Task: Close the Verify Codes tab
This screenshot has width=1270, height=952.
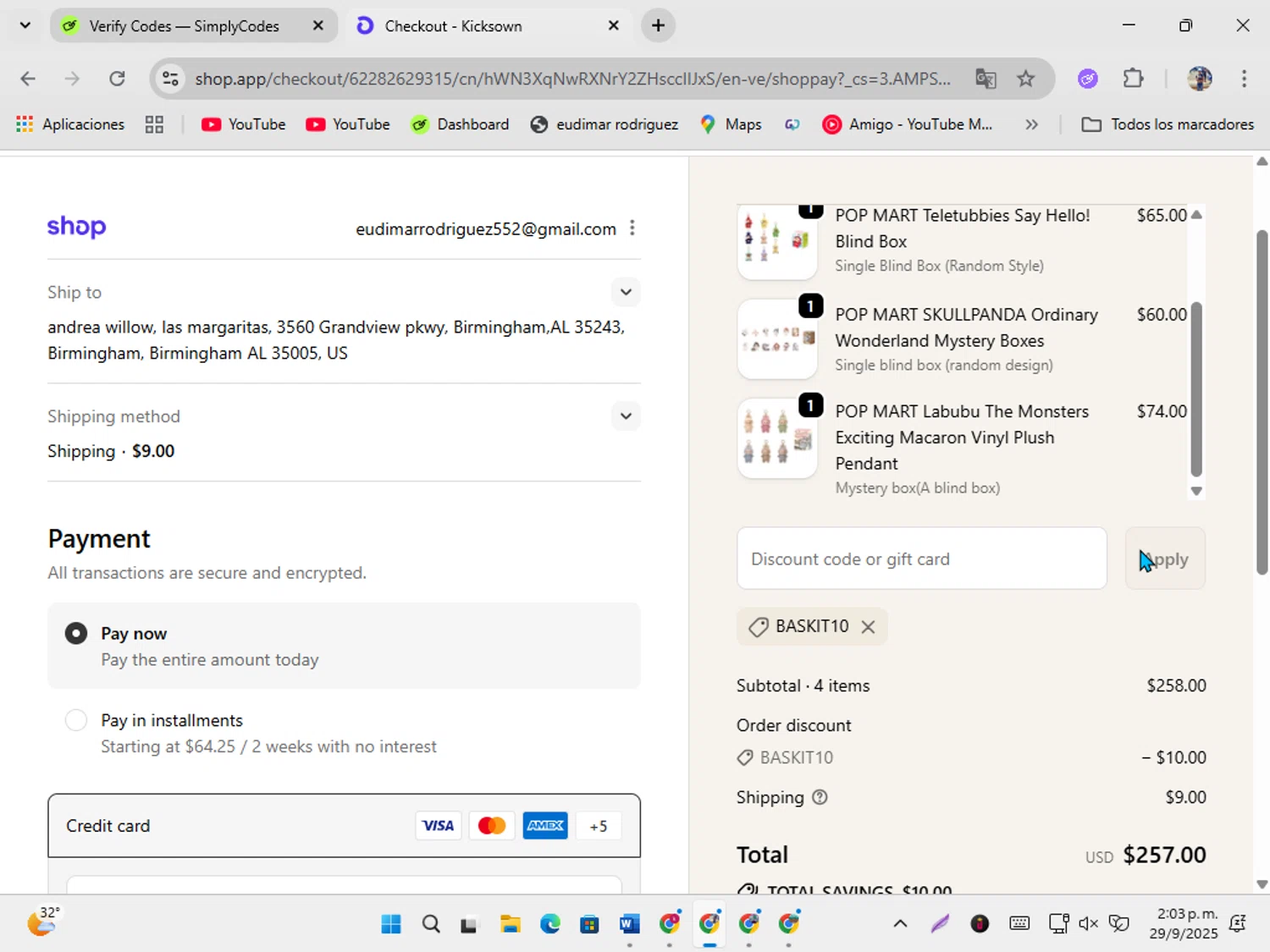Action: (x=318, y=26)
